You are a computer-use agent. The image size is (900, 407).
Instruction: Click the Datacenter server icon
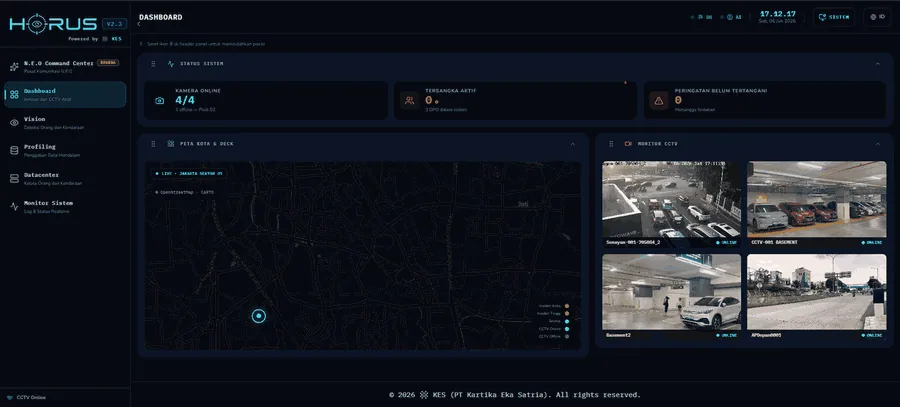(14, 179)
